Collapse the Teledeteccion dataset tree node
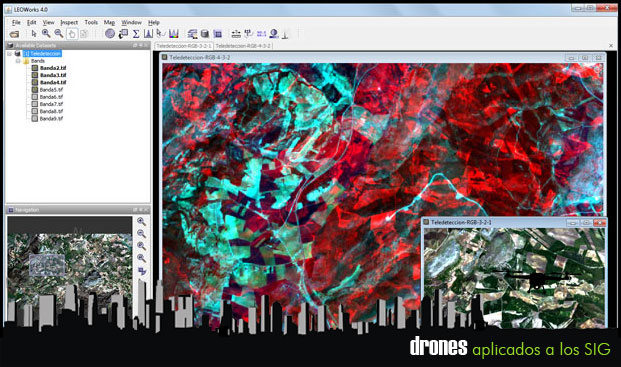621x367 pixels. 10,53
